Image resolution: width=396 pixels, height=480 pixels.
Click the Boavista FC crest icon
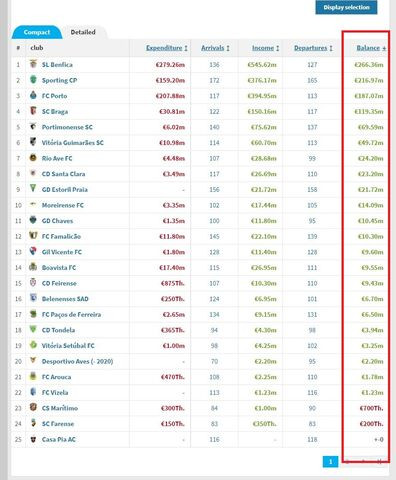click(33, 267)
